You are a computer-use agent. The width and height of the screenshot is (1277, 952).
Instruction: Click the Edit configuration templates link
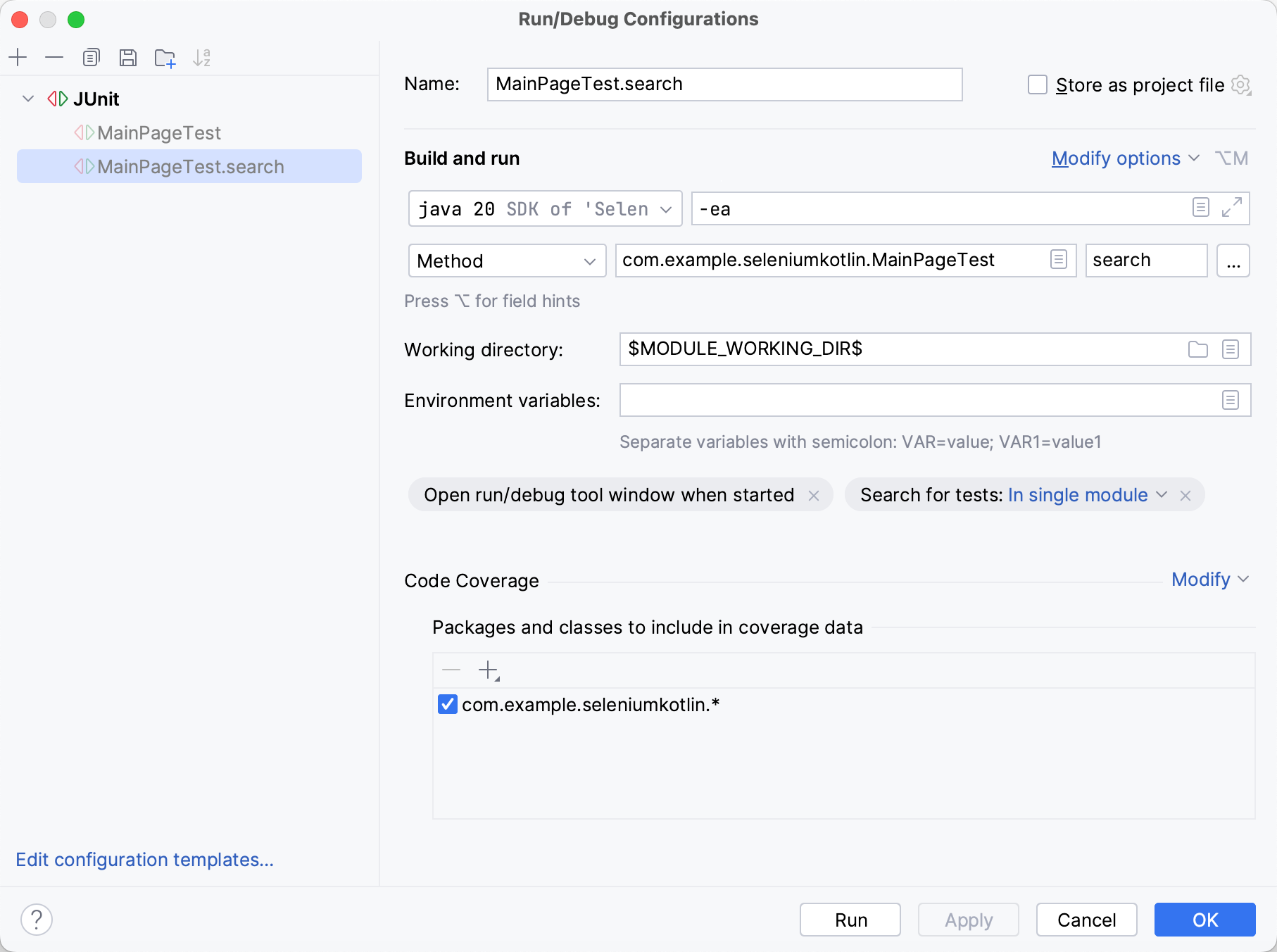point(144,860)
